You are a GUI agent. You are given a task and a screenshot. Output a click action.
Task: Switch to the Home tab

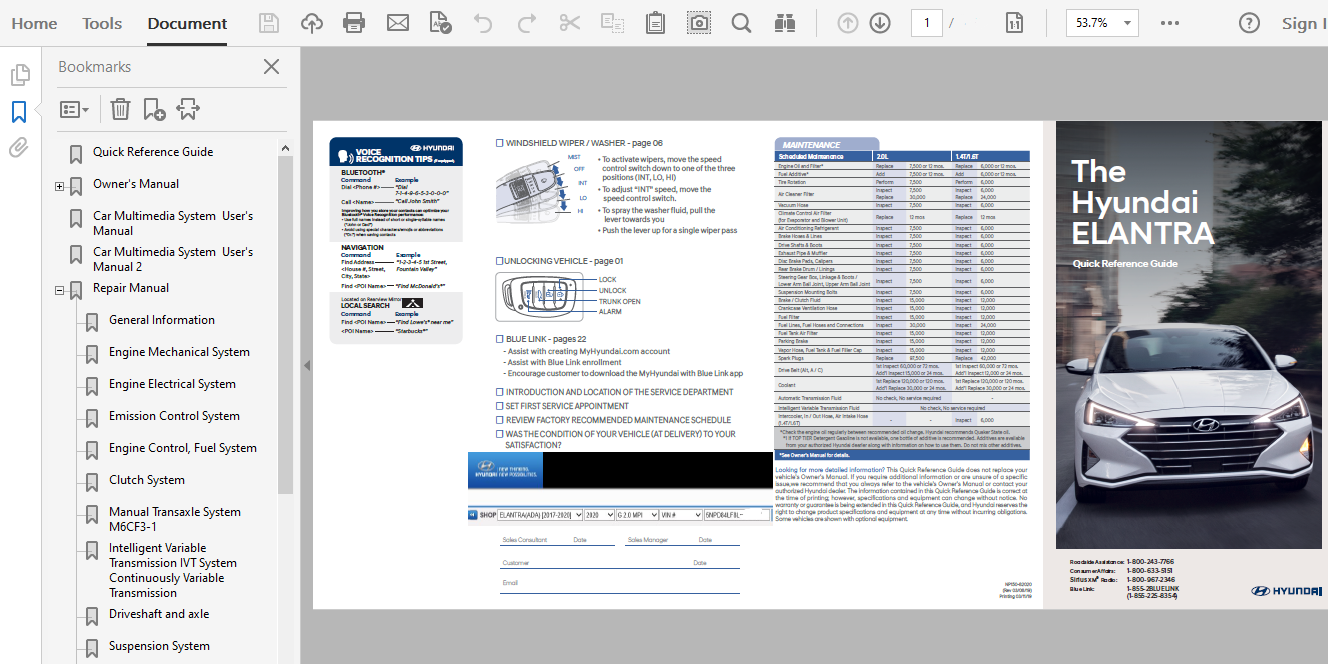34,23
